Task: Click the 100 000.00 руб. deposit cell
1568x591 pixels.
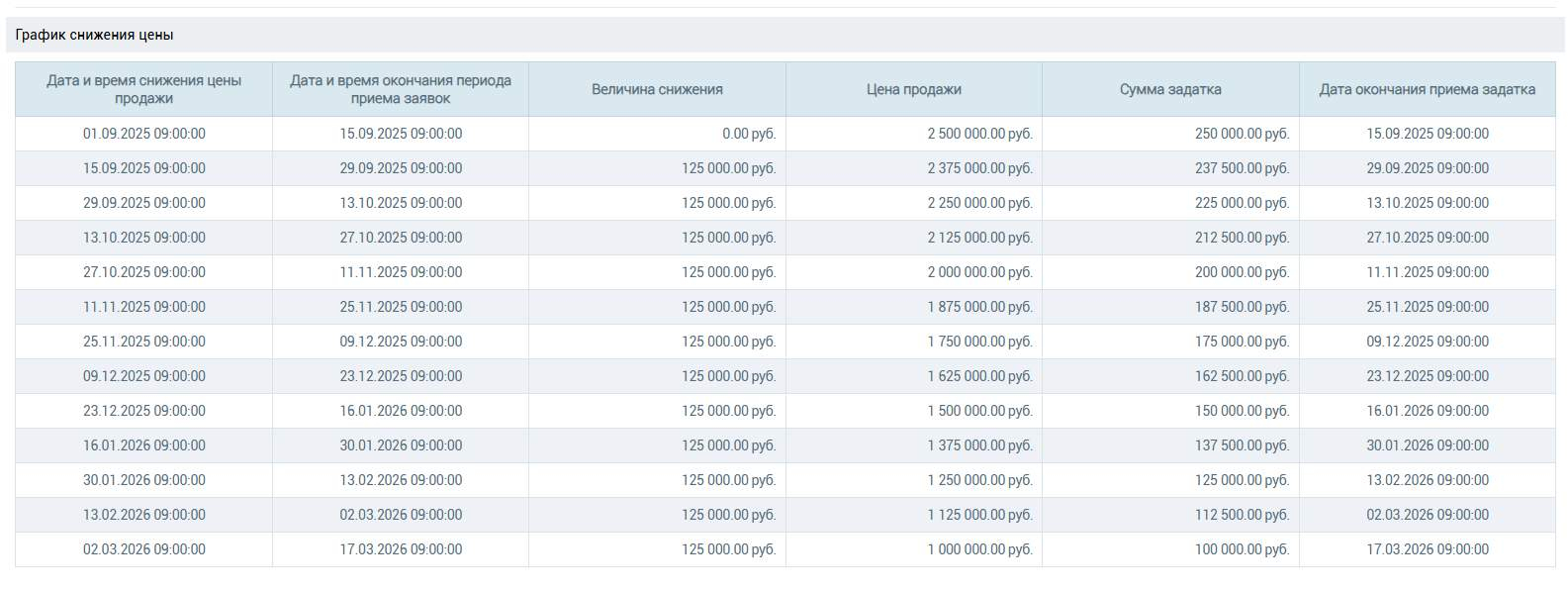Action: click(1242, 549)
